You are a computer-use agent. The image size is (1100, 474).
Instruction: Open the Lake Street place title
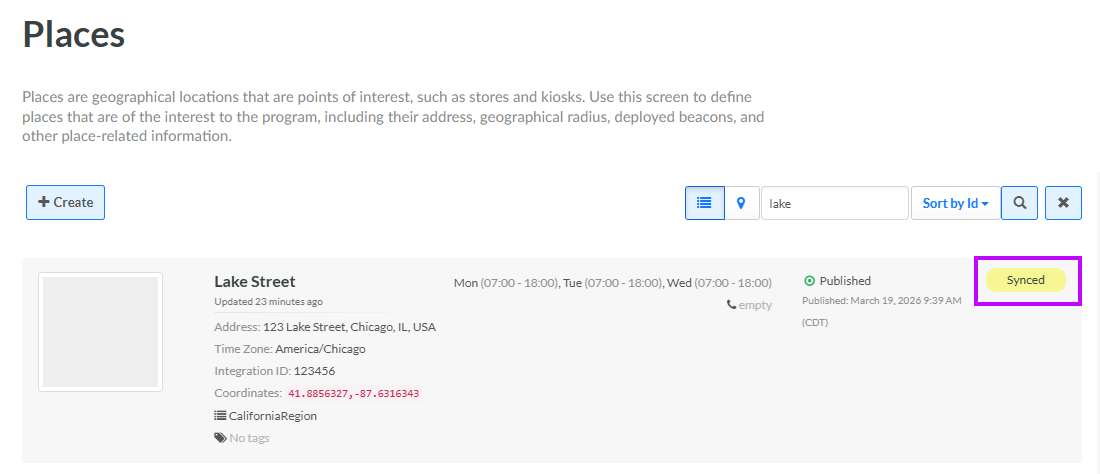(255, 281)
